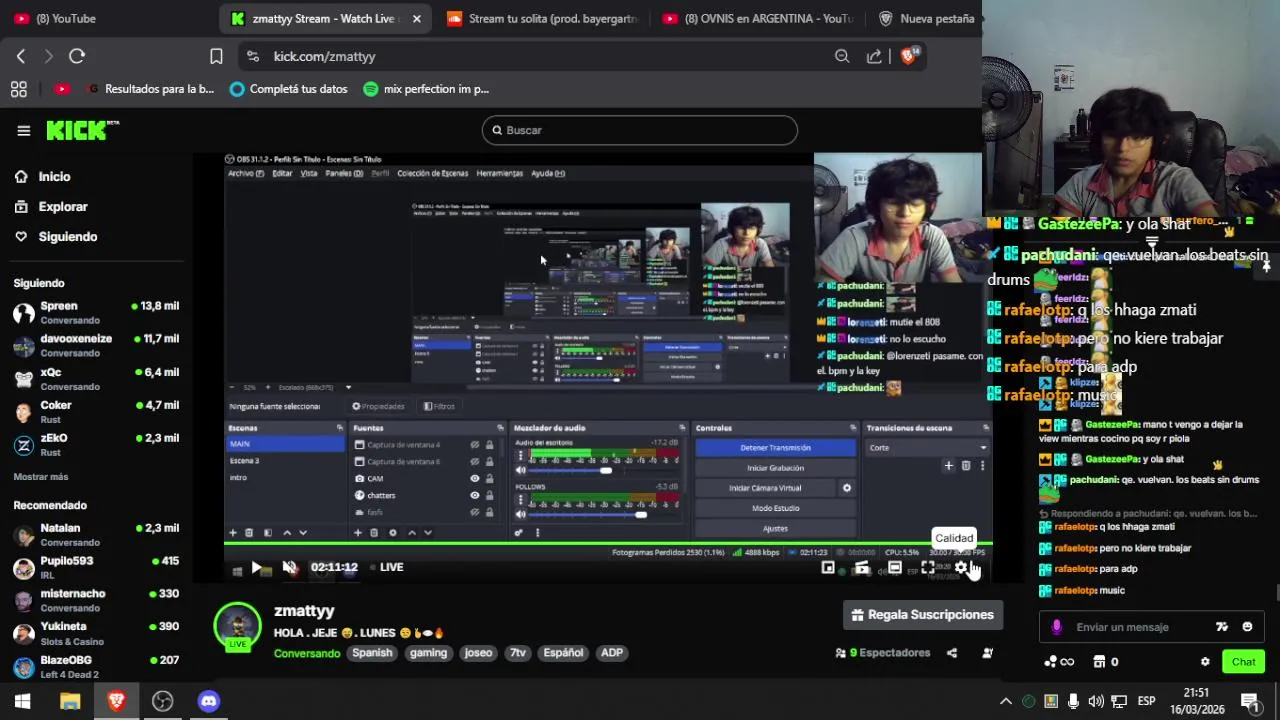1280x720 pixels.
Task: Select the Español tag
Action: [x=563, y=653]
